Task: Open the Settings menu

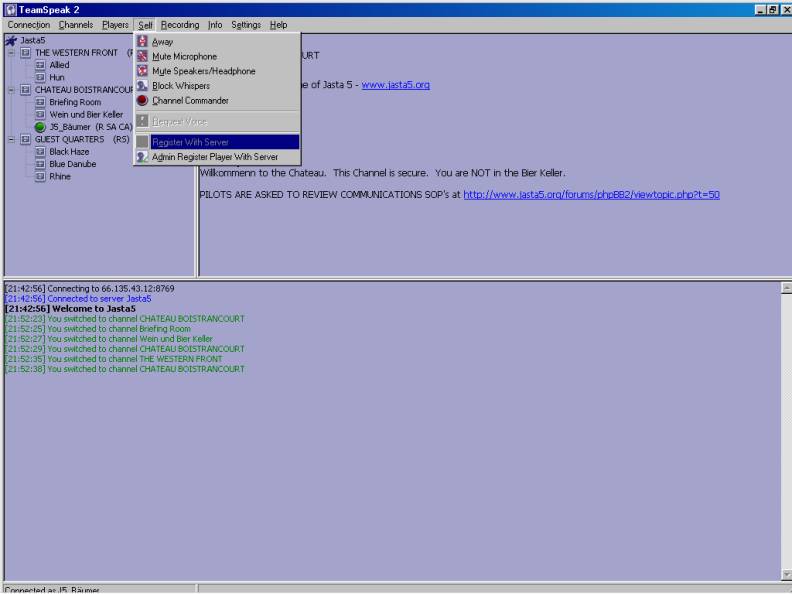Action: pyautogui.click(x=246, y=24)
